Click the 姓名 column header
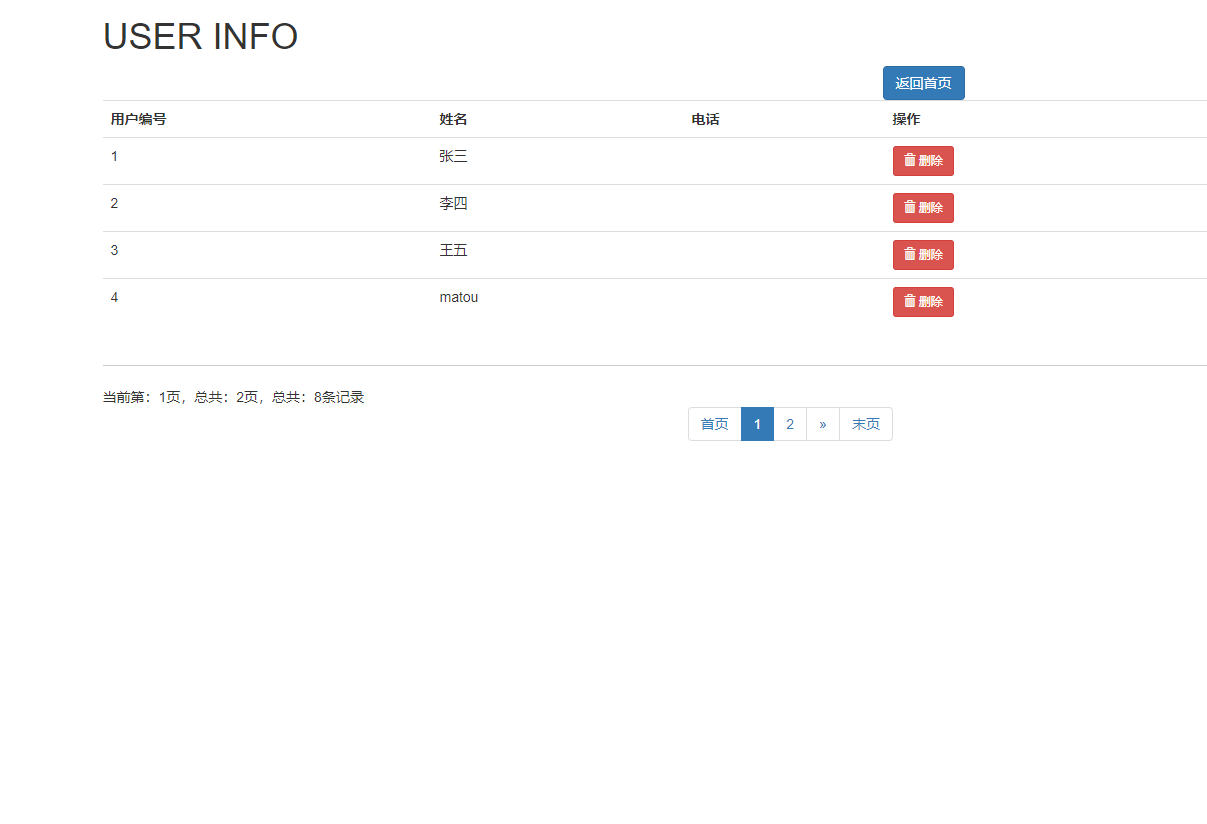This screenshot has width=1207, height=824. coord(453,119)
